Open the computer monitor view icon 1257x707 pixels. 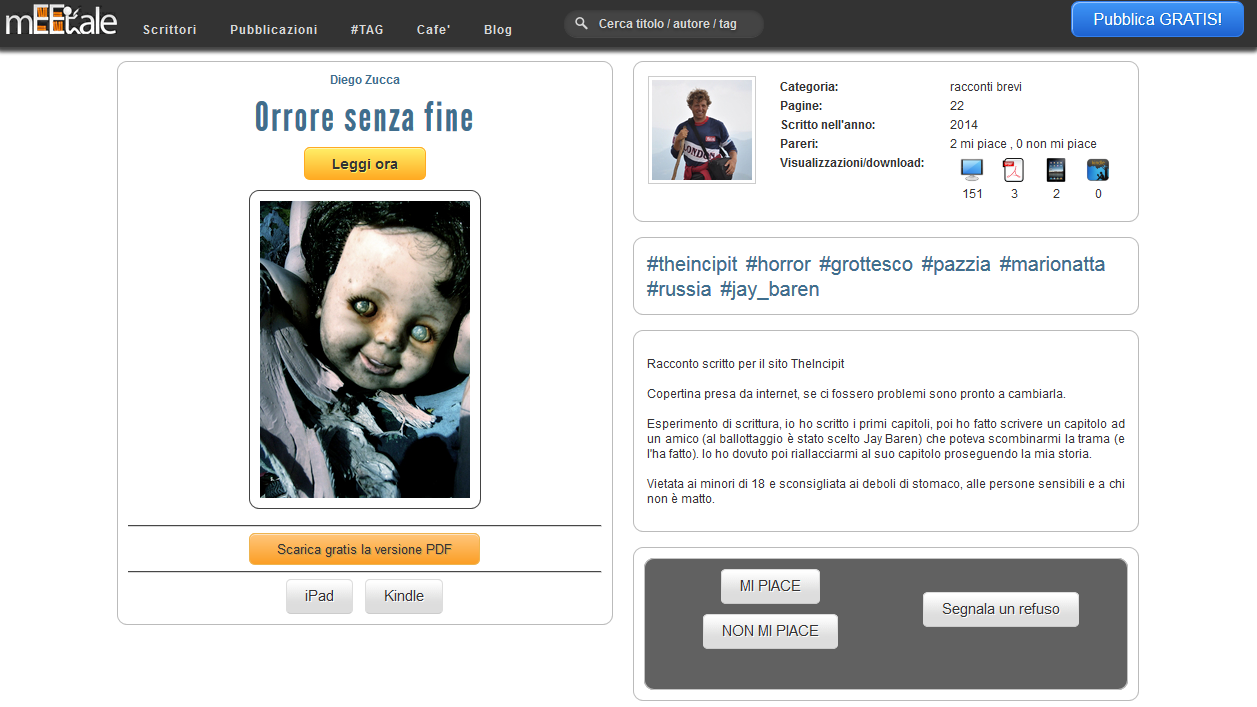(x=972, y=170)
